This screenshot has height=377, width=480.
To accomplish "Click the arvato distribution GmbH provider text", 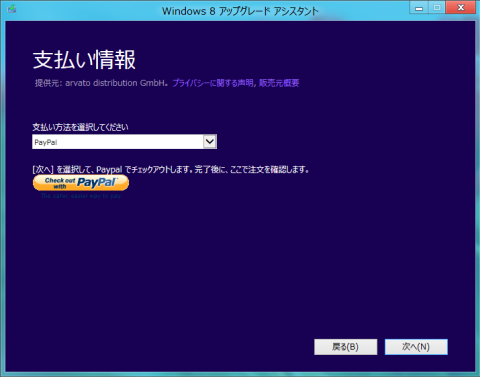I will (x=116, y=83).
